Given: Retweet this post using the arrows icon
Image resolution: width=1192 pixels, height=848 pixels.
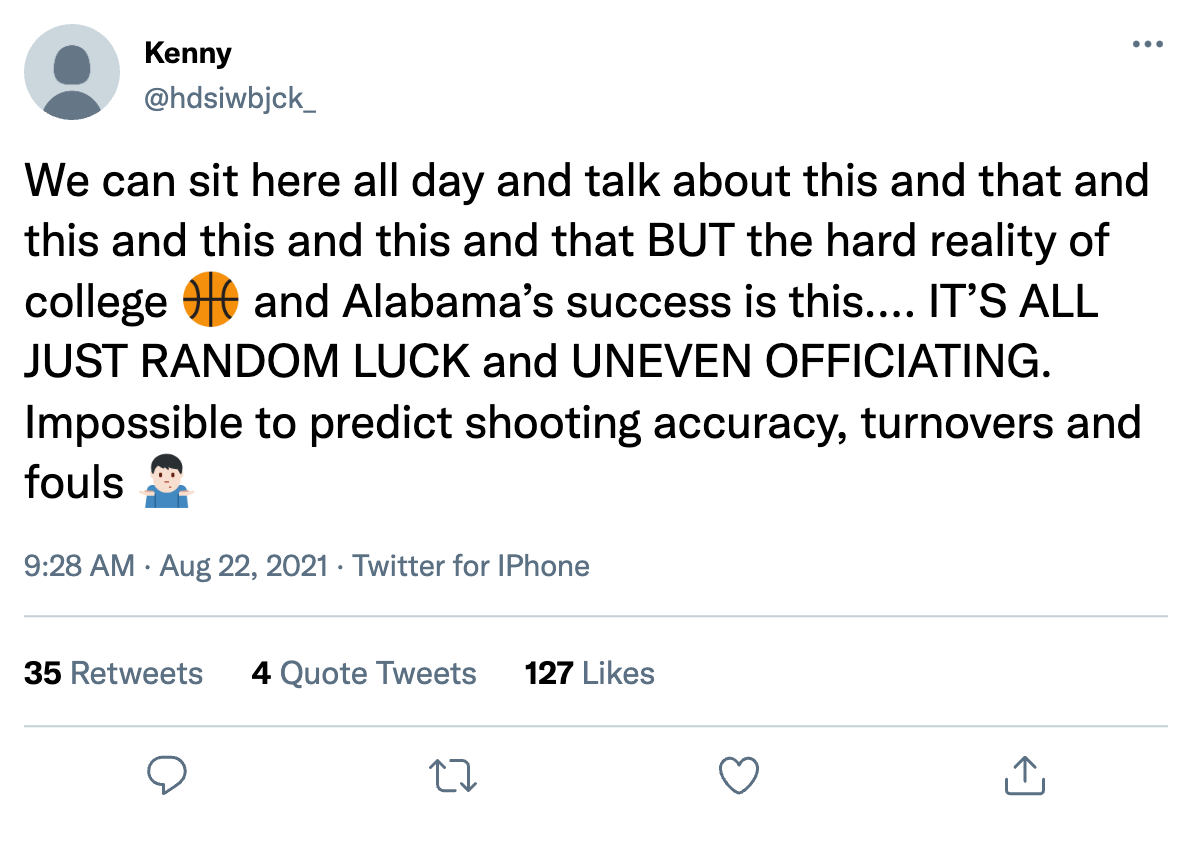Looking at the screenshot, I should pyautogui.click(x=454, y=775).
